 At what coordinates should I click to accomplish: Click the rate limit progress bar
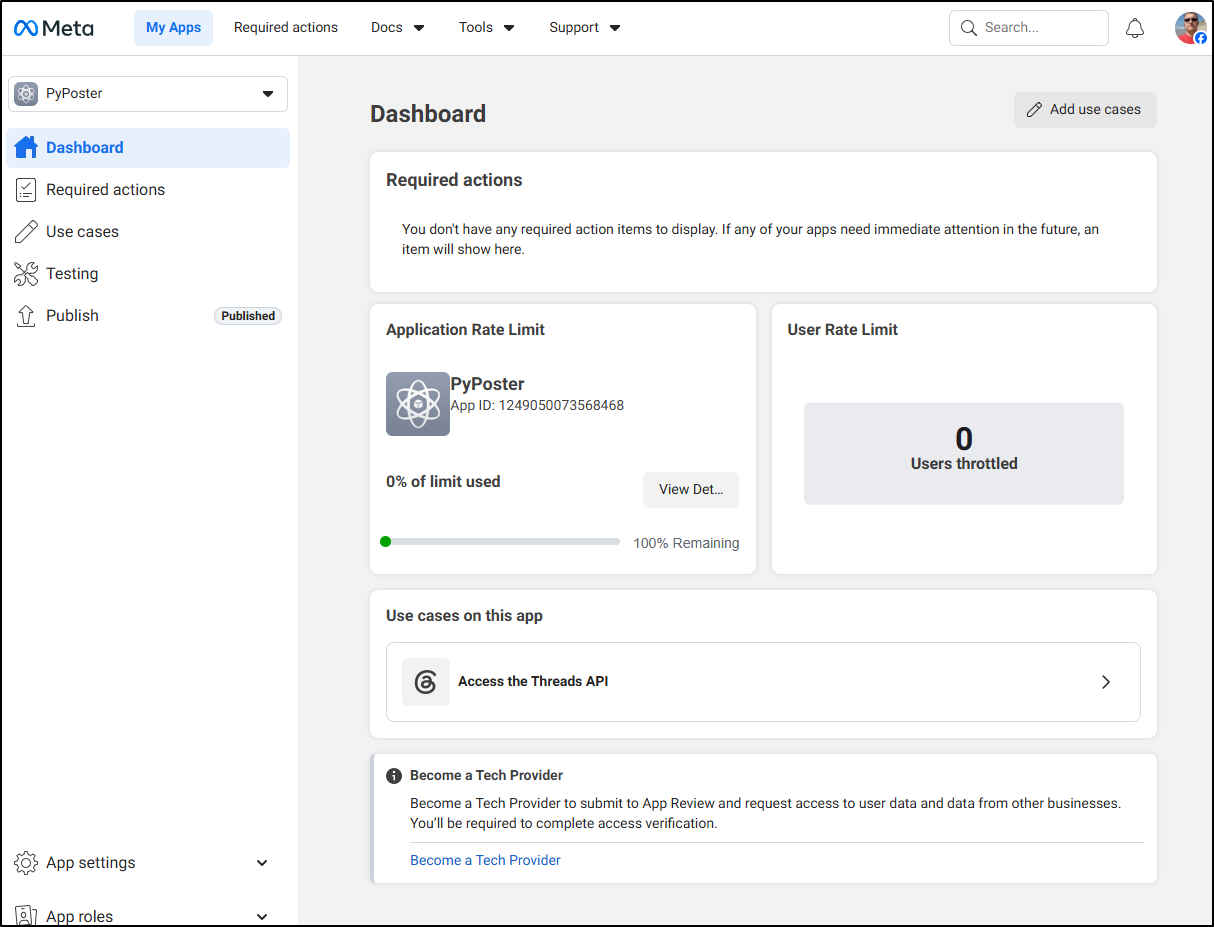(x=500, y=542)
